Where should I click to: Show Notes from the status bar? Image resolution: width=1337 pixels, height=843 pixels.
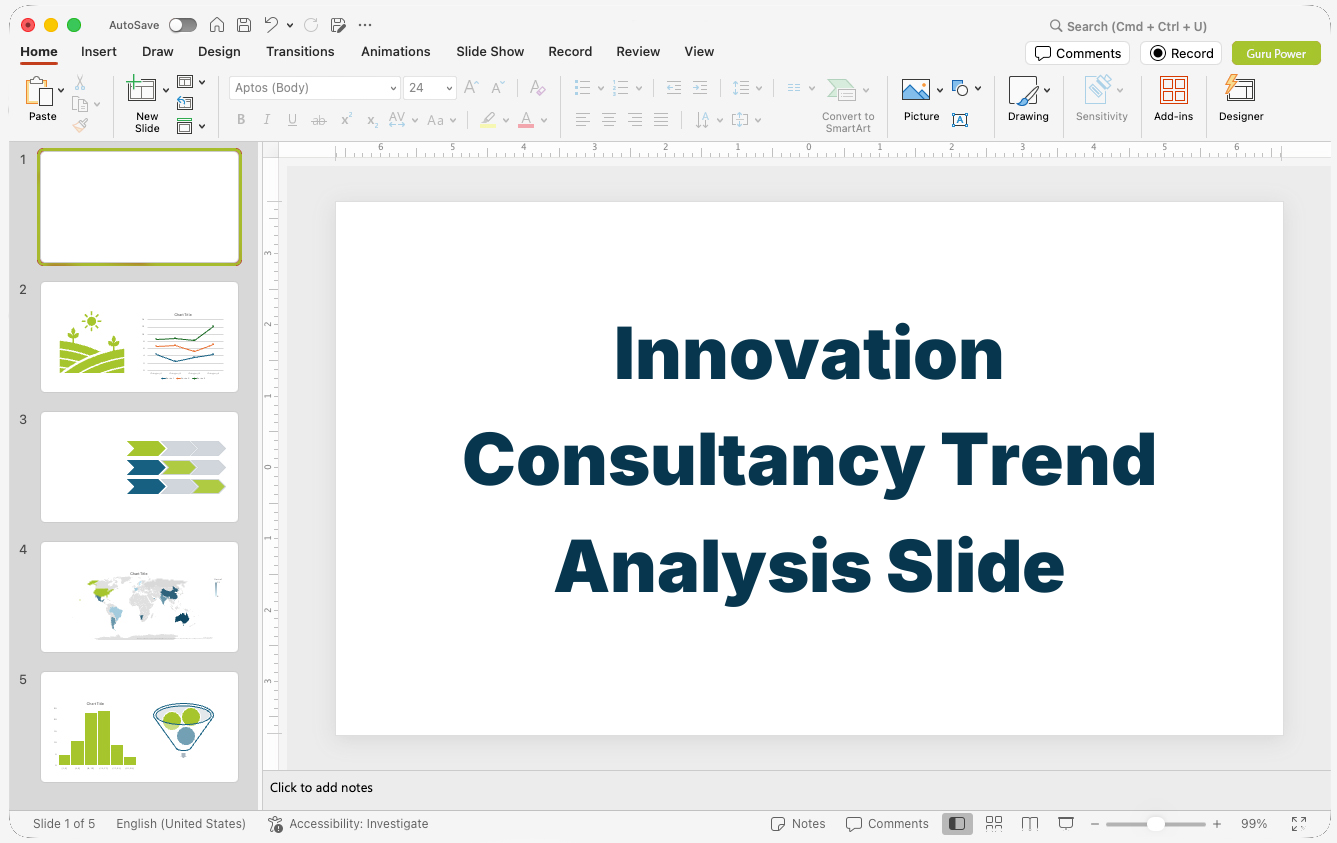coord(798,824)
